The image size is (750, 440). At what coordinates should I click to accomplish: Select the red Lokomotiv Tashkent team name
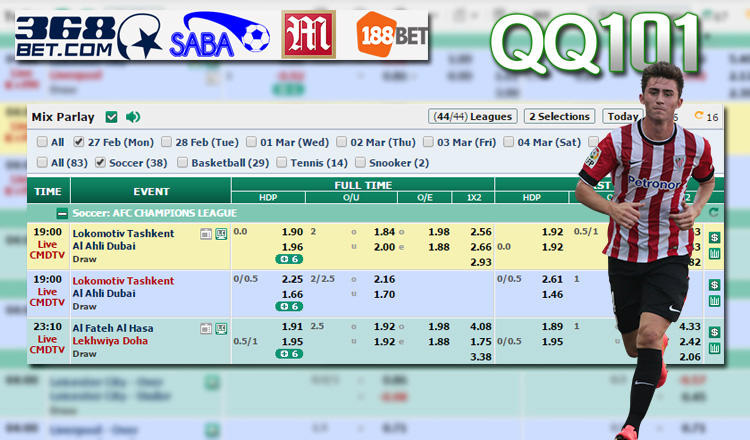123,281
